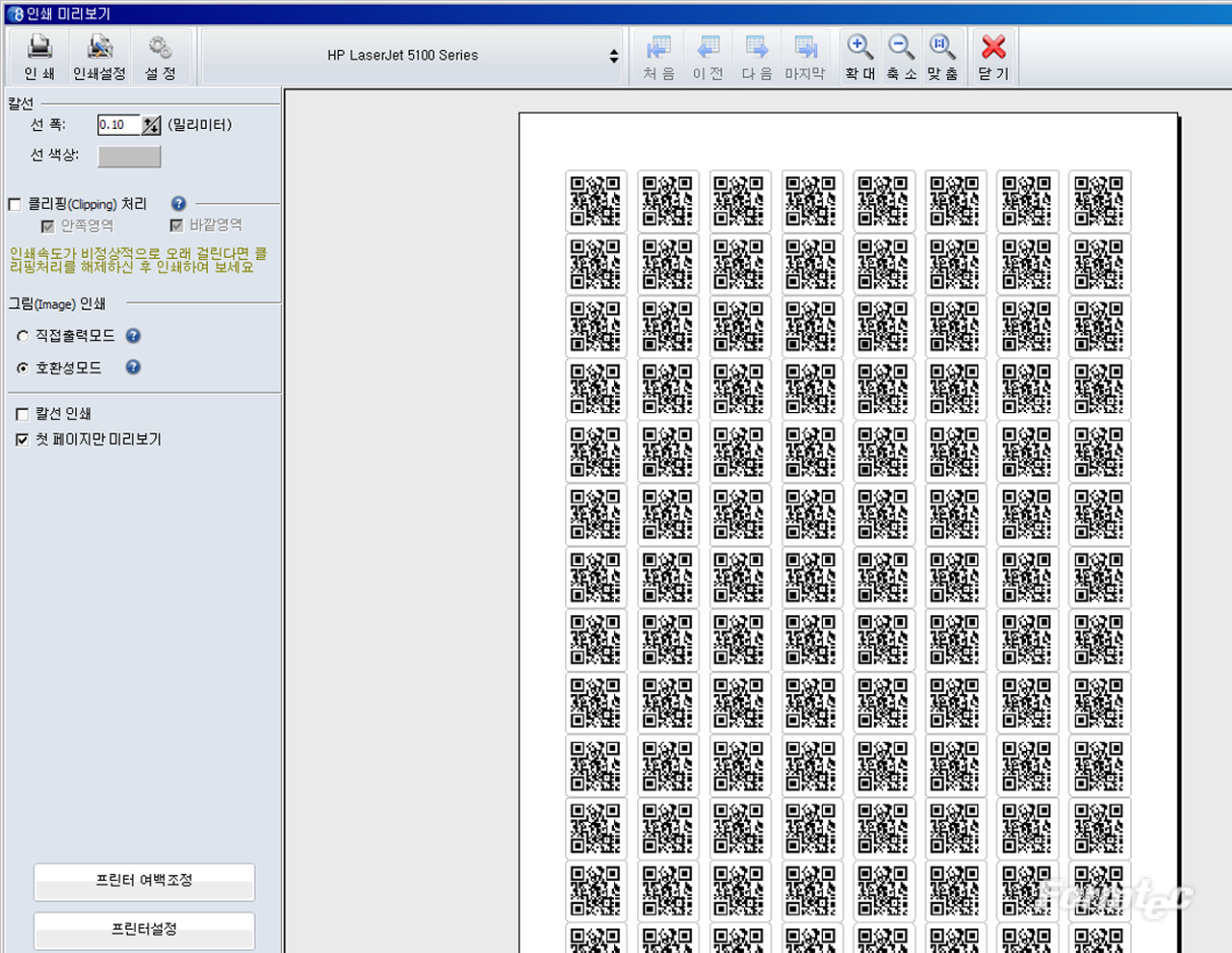Open the HP LaserJet 5100 Series printer dropdown
Screen dimensions: 1232x953
412,56
